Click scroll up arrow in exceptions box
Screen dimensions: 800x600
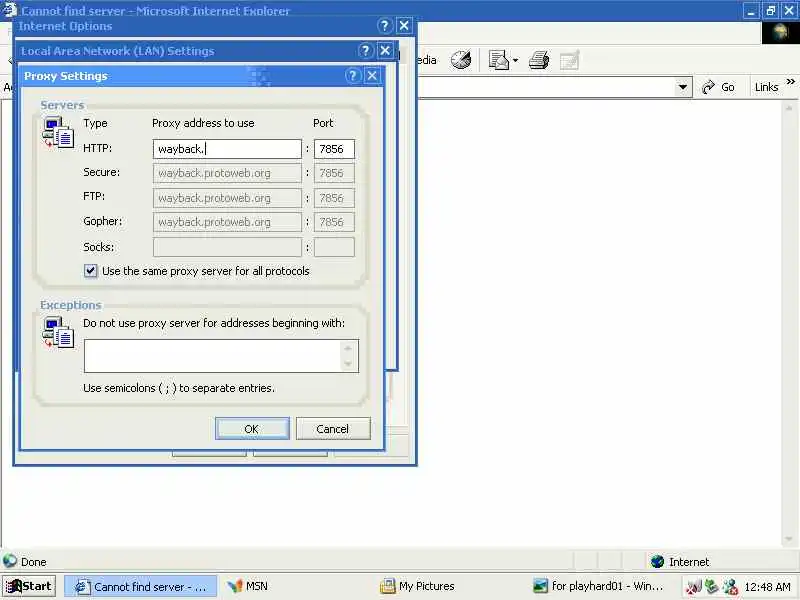[x=348, y=348]
